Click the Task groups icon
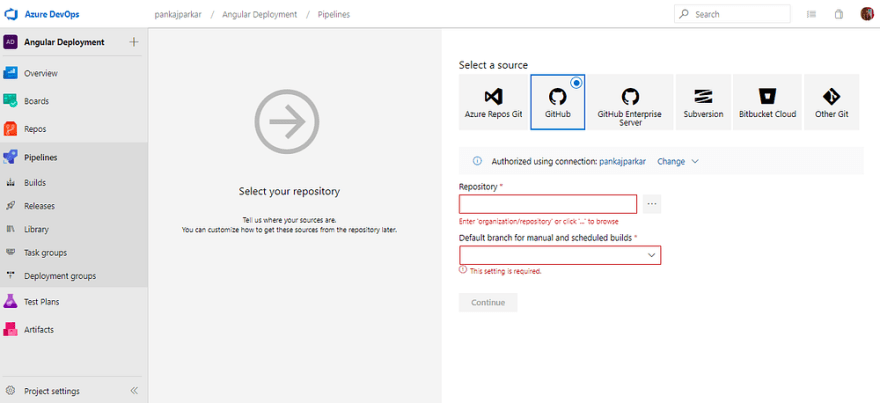The width and height of the screenshot is (880, 403). point(10,253)
